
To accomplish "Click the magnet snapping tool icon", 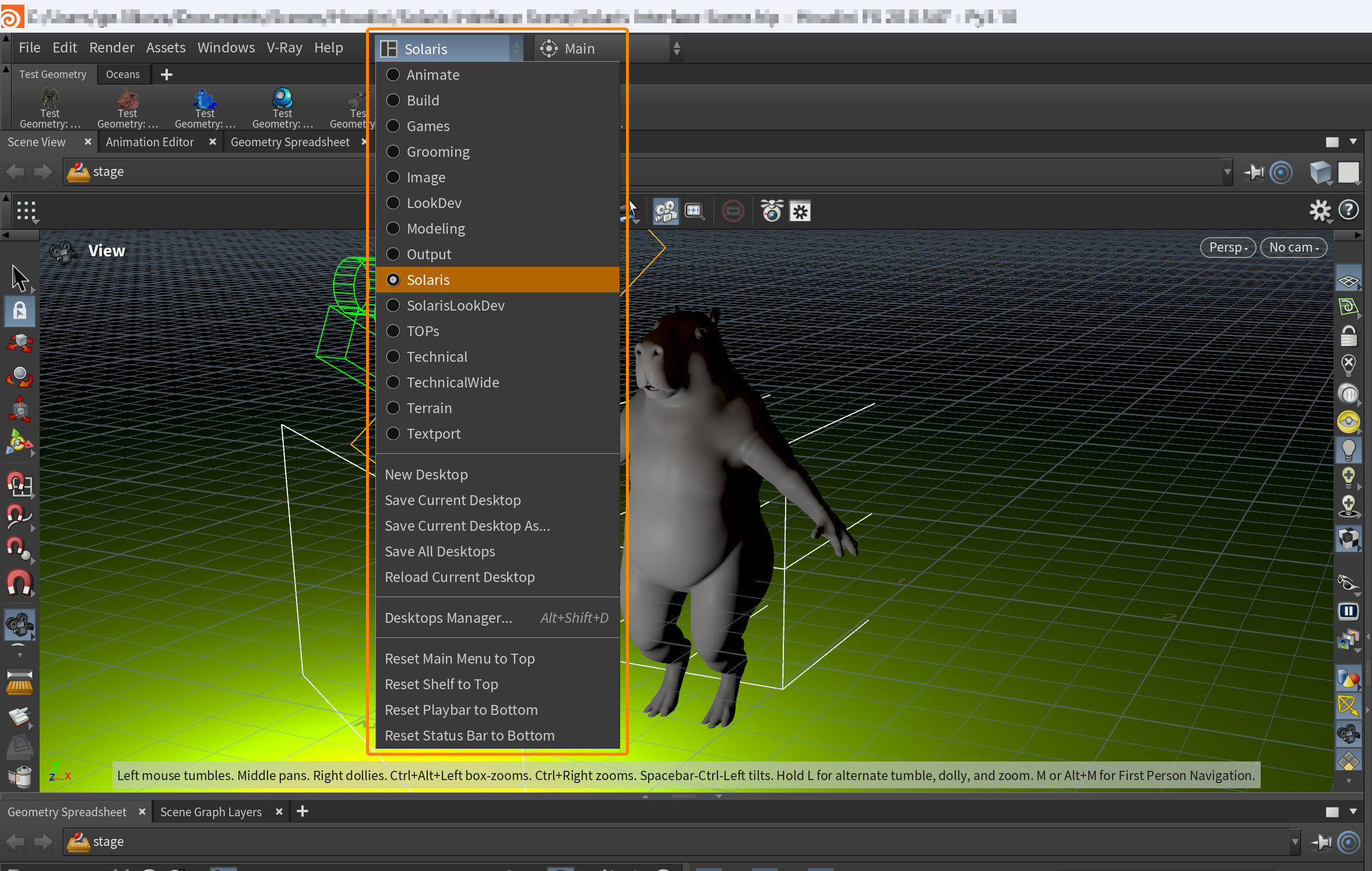I will (x=19, y=583).
